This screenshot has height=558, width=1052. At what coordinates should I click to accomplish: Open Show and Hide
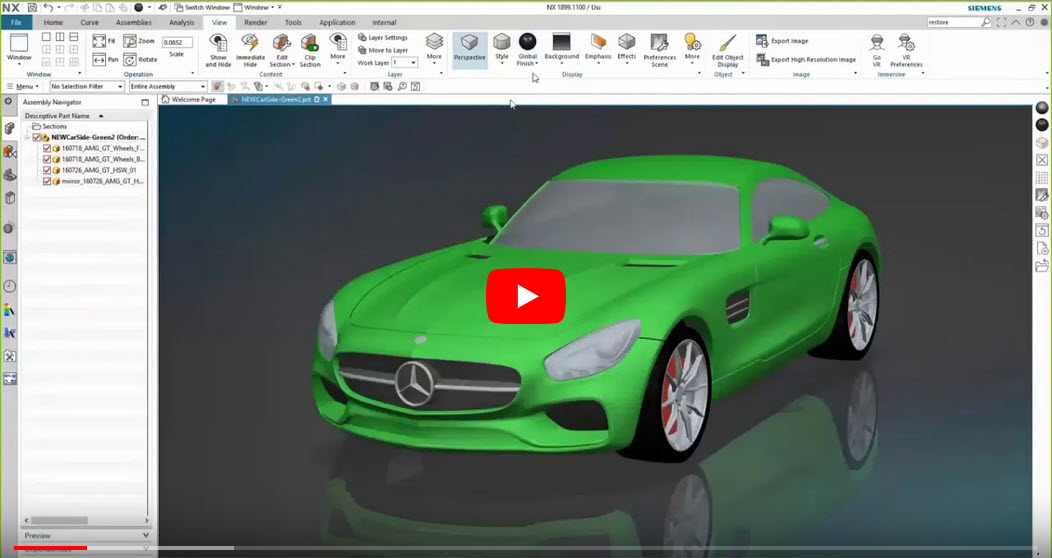tap(218, 50)
